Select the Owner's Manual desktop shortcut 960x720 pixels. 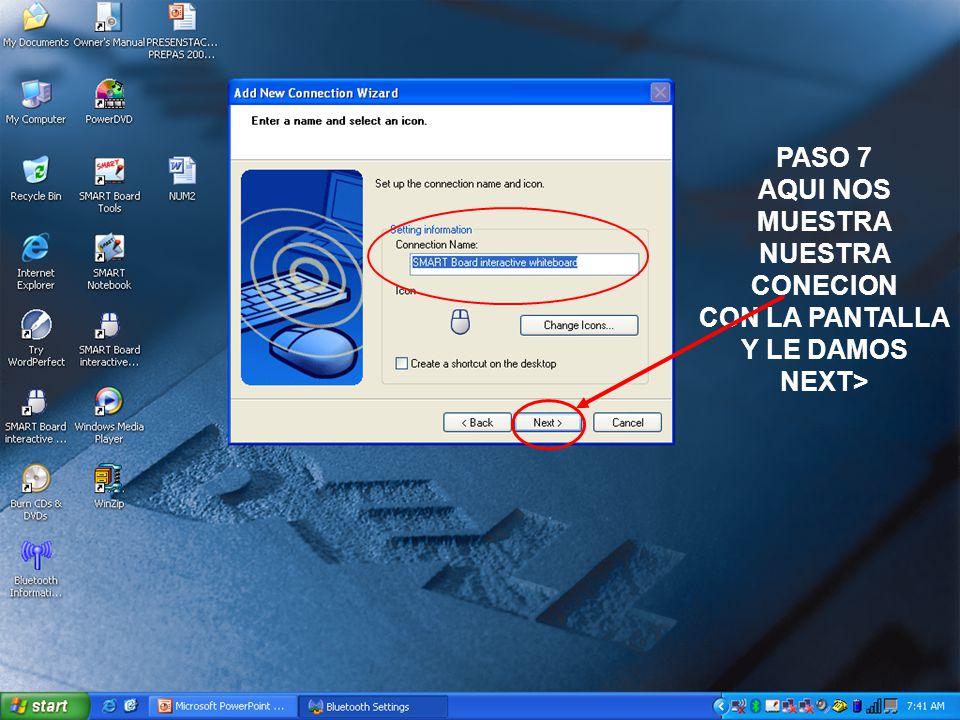click(x=109, y=25)
